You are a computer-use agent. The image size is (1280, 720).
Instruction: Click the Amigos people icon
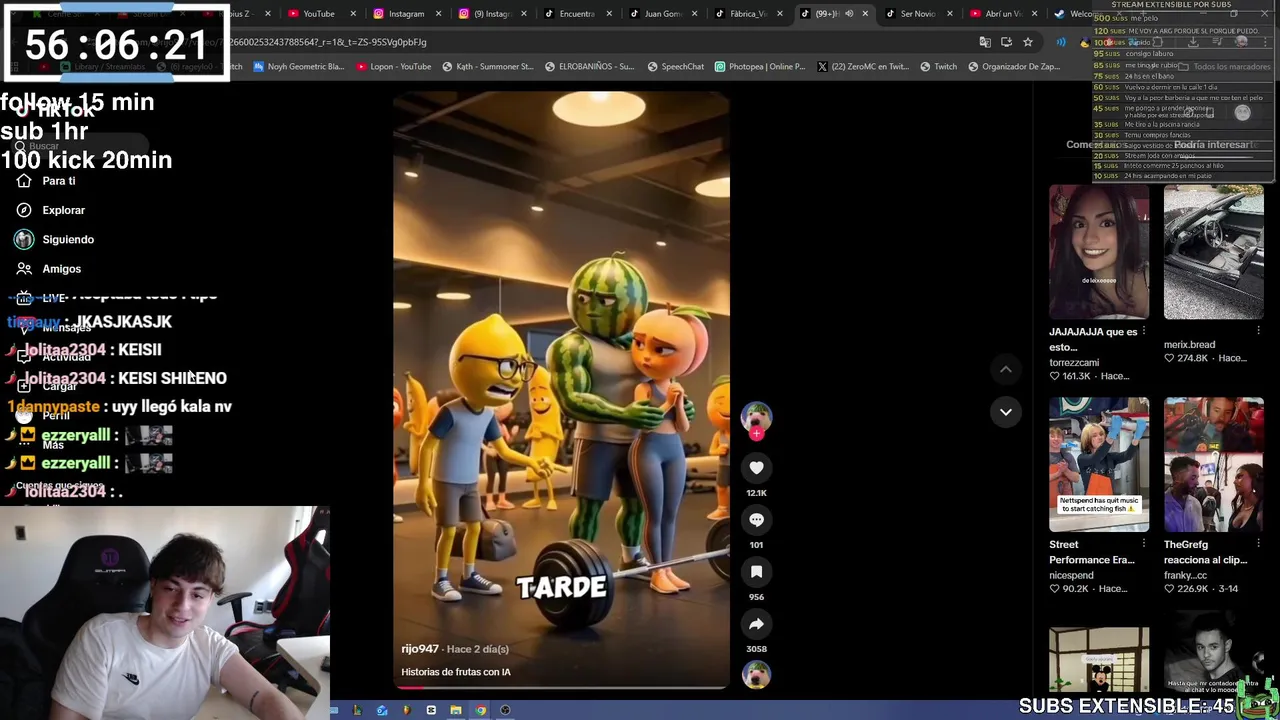coord(24,269)
